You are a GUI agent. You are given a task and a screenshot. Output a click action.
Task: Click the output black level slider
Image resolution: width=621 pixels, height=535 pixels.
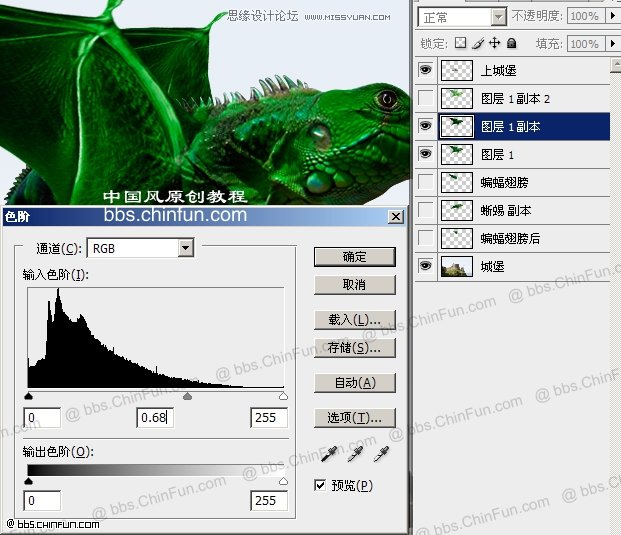point(29,481)
